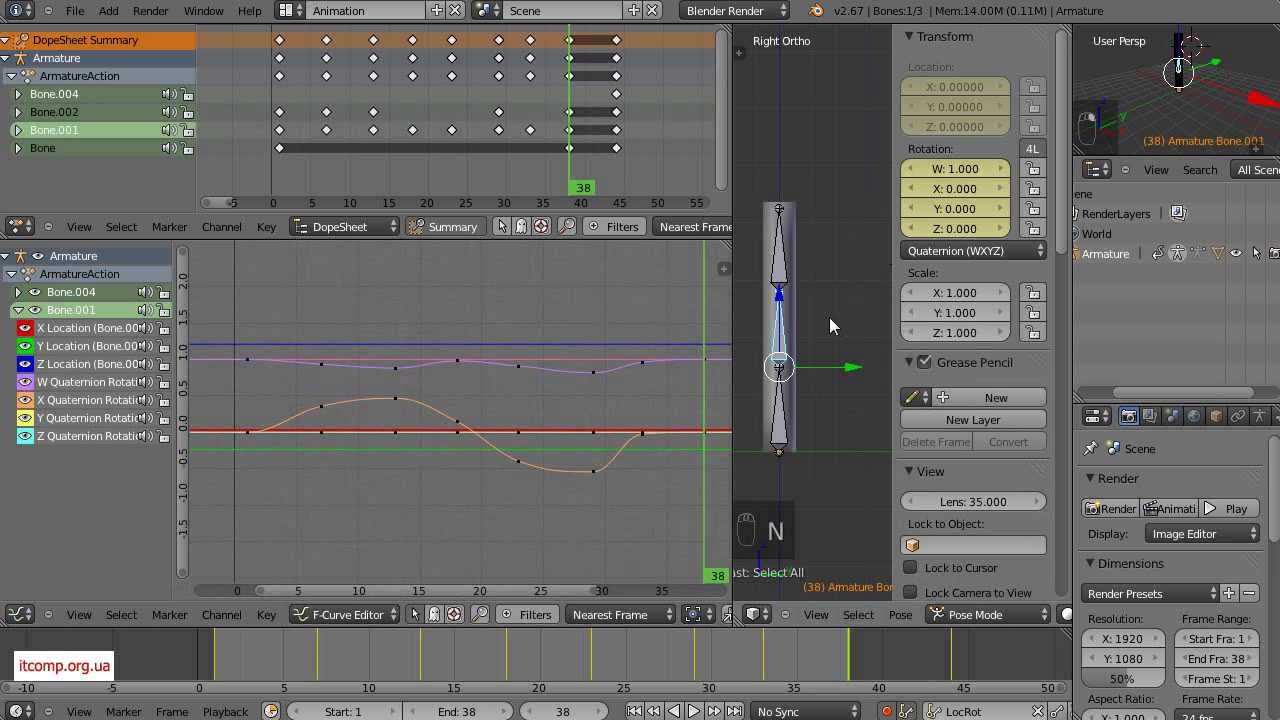The image size is (1280, 720).
Task: Mute Bone.004 channel in DopeSheet
Action: point(169,94)
